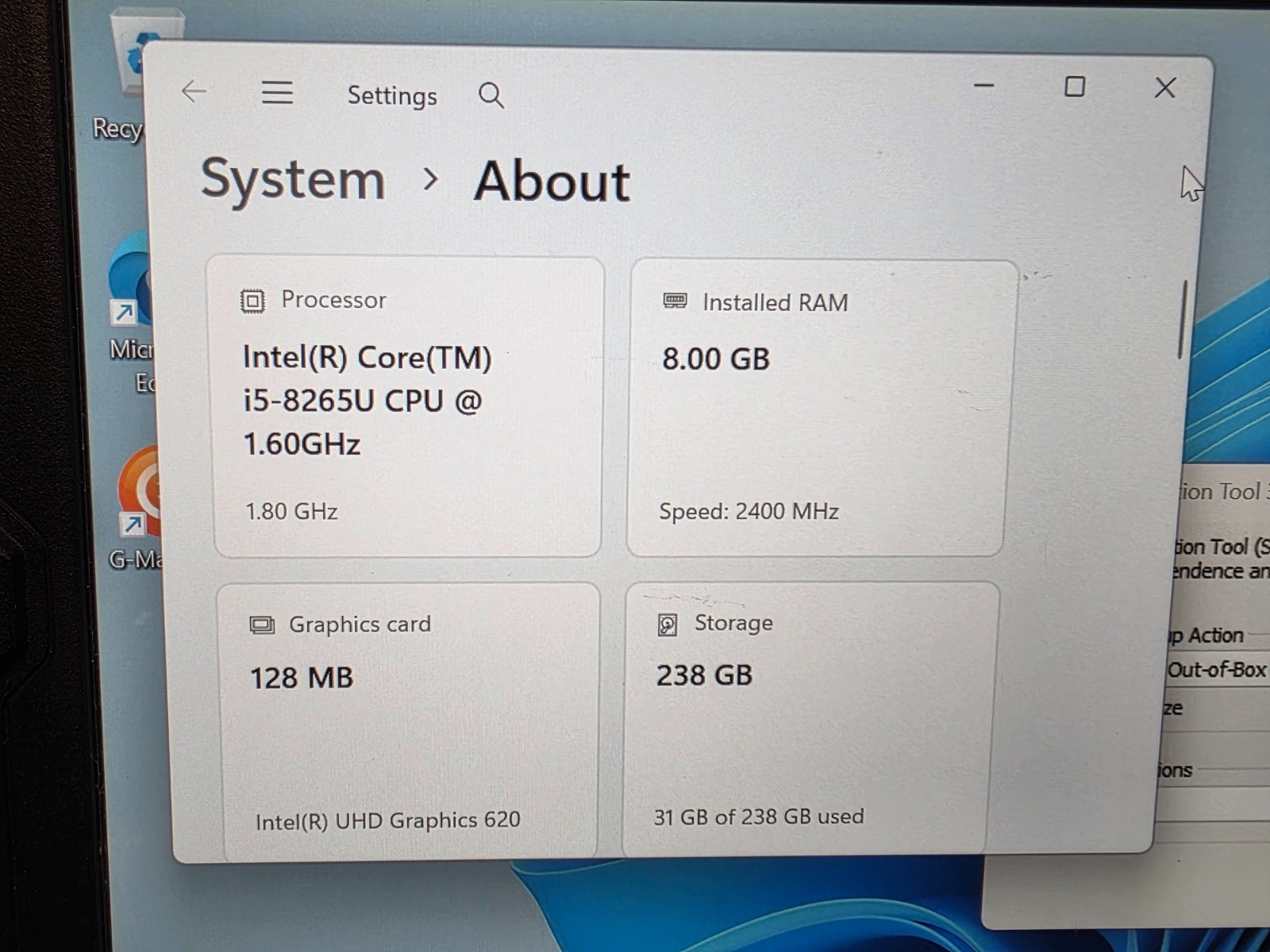Click the Installed RAM memory icon
The width and height of the screenshot is (1270, 952).
(675, 301)
